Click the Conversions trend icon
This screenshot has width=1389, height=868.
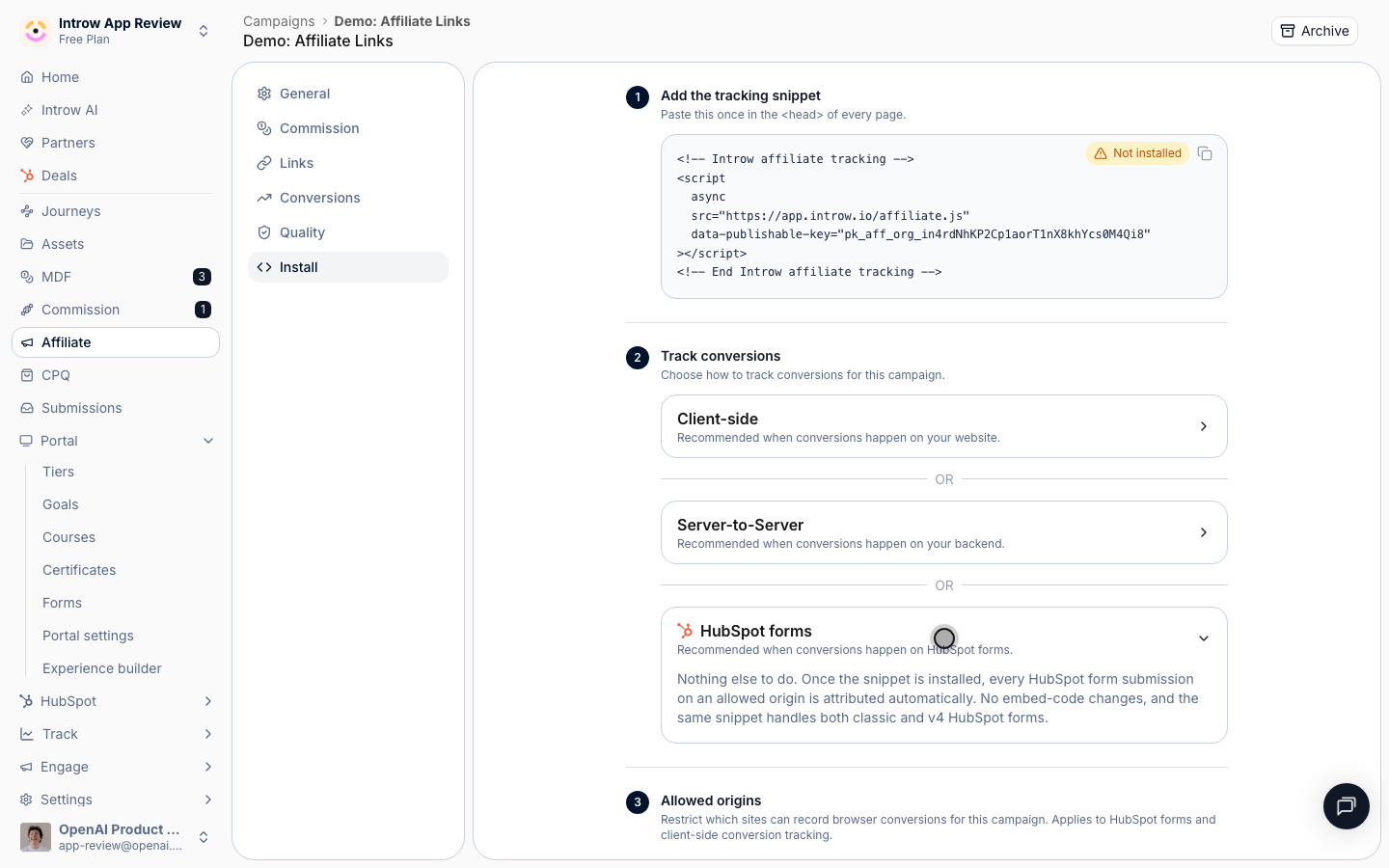point(264,198)
